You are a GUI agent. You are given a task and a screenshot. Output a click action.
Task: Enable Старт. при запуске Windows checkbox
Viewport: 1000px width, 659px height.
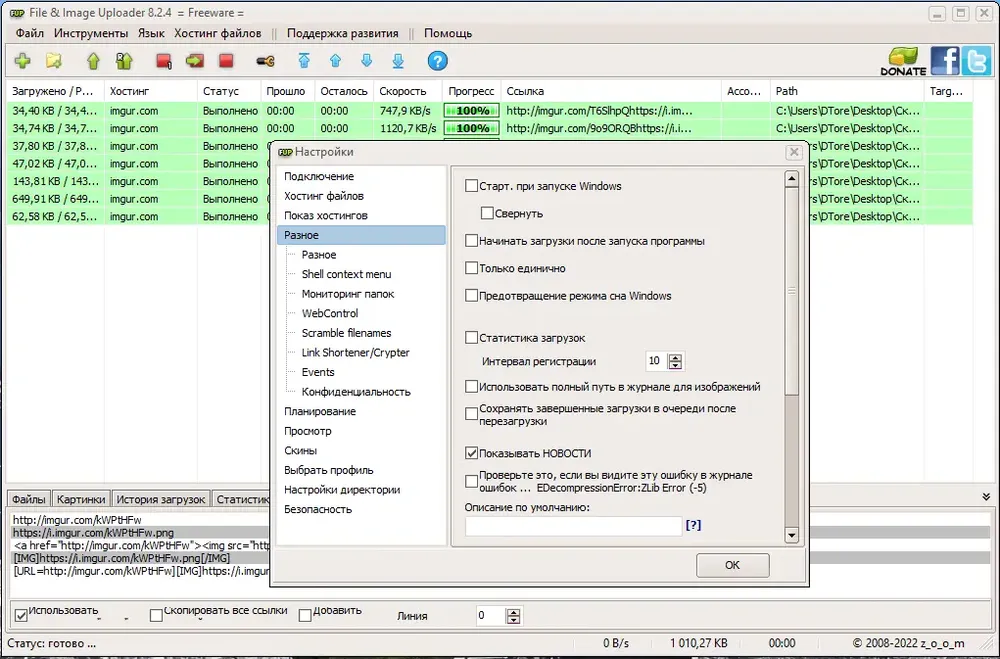tap(471, 186)
